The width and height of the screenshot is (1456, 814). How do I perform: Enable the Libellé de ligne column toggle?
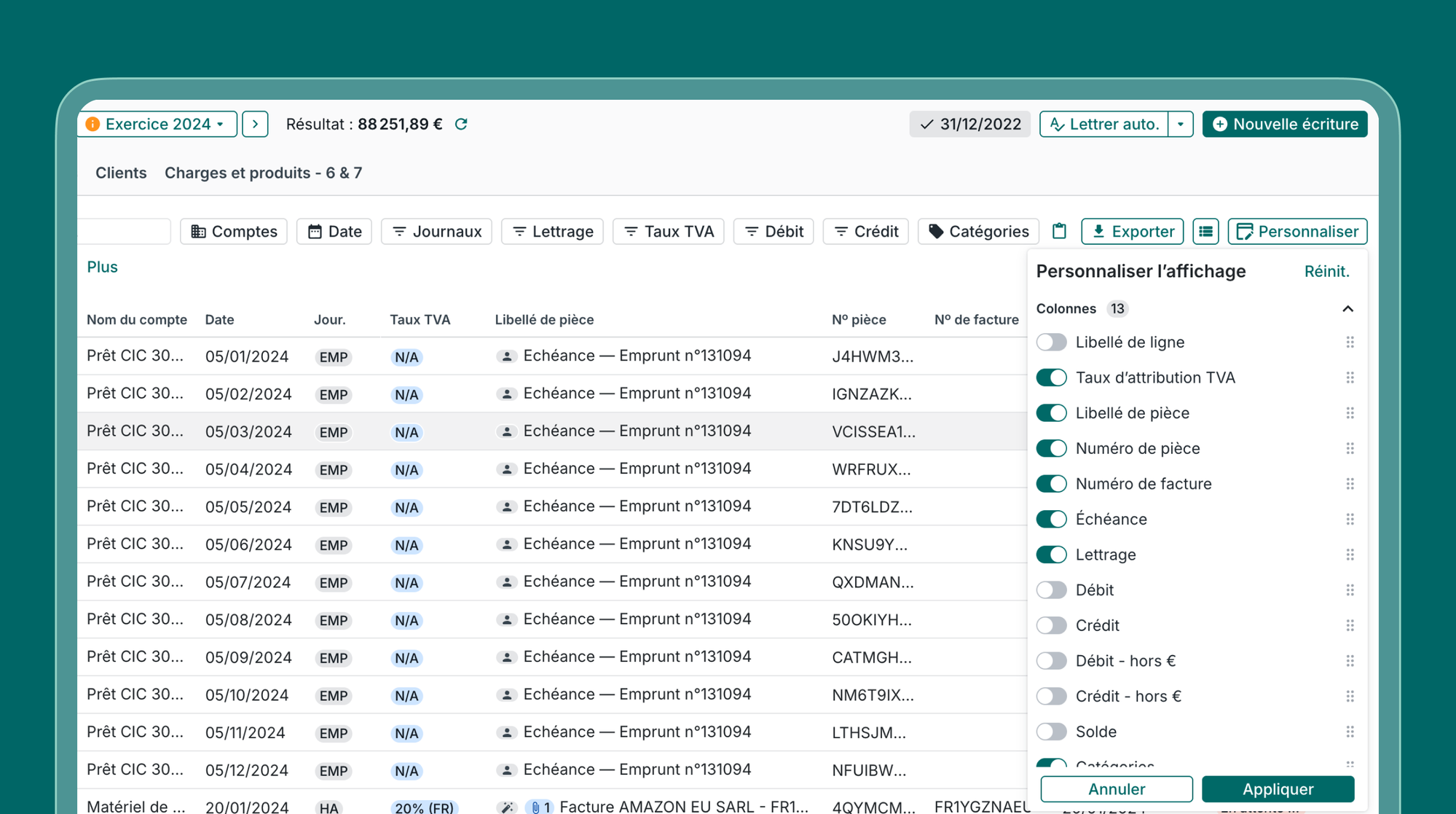[1051, 342]
